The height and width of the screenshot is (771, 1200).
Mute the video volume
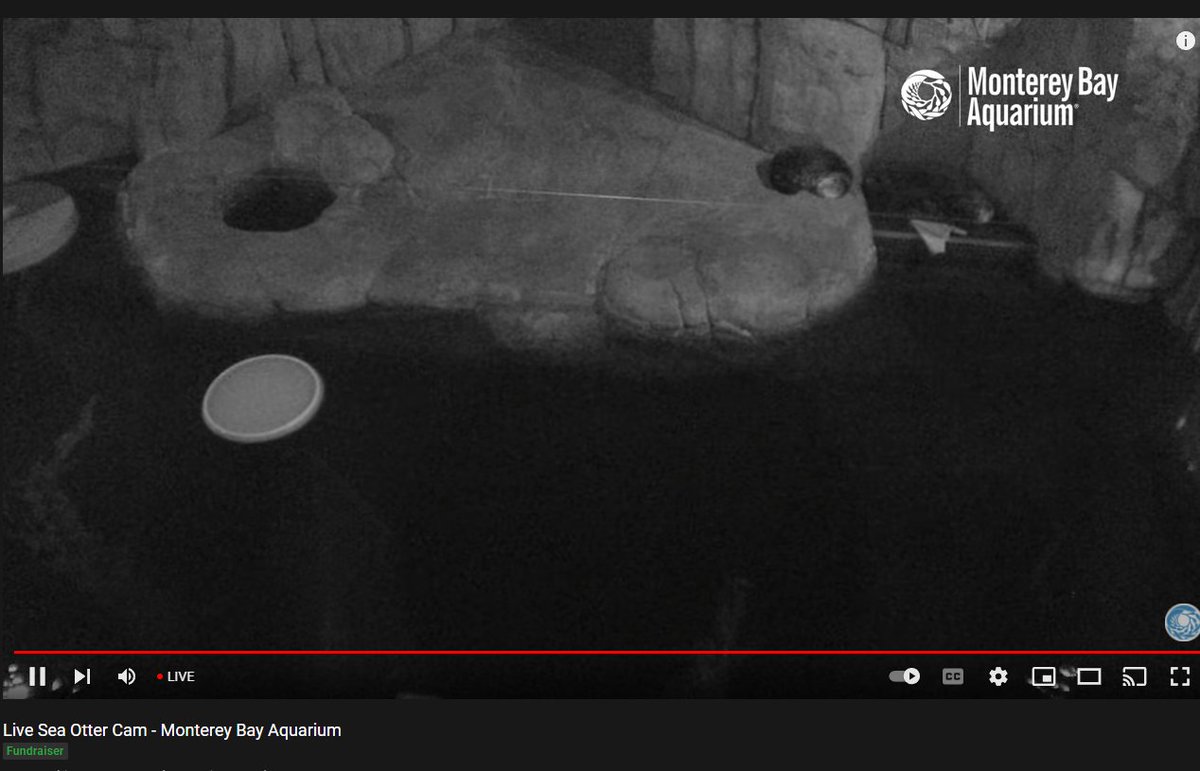pyautogui.click(x=127, y=677)
